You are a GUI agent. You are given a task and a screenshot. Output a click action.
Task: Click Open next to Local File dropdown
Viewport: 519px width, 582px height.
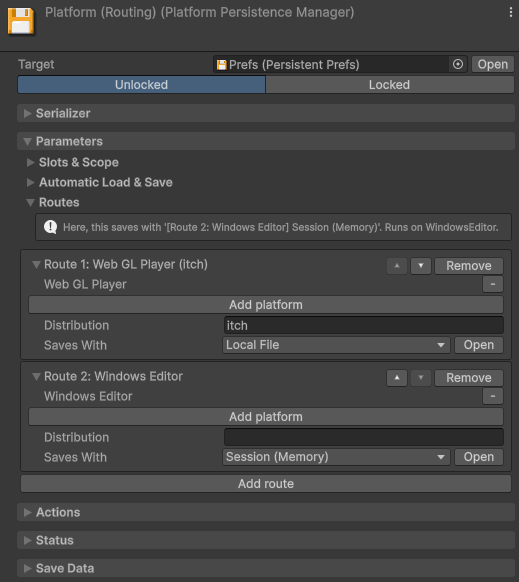click(479, 345)
